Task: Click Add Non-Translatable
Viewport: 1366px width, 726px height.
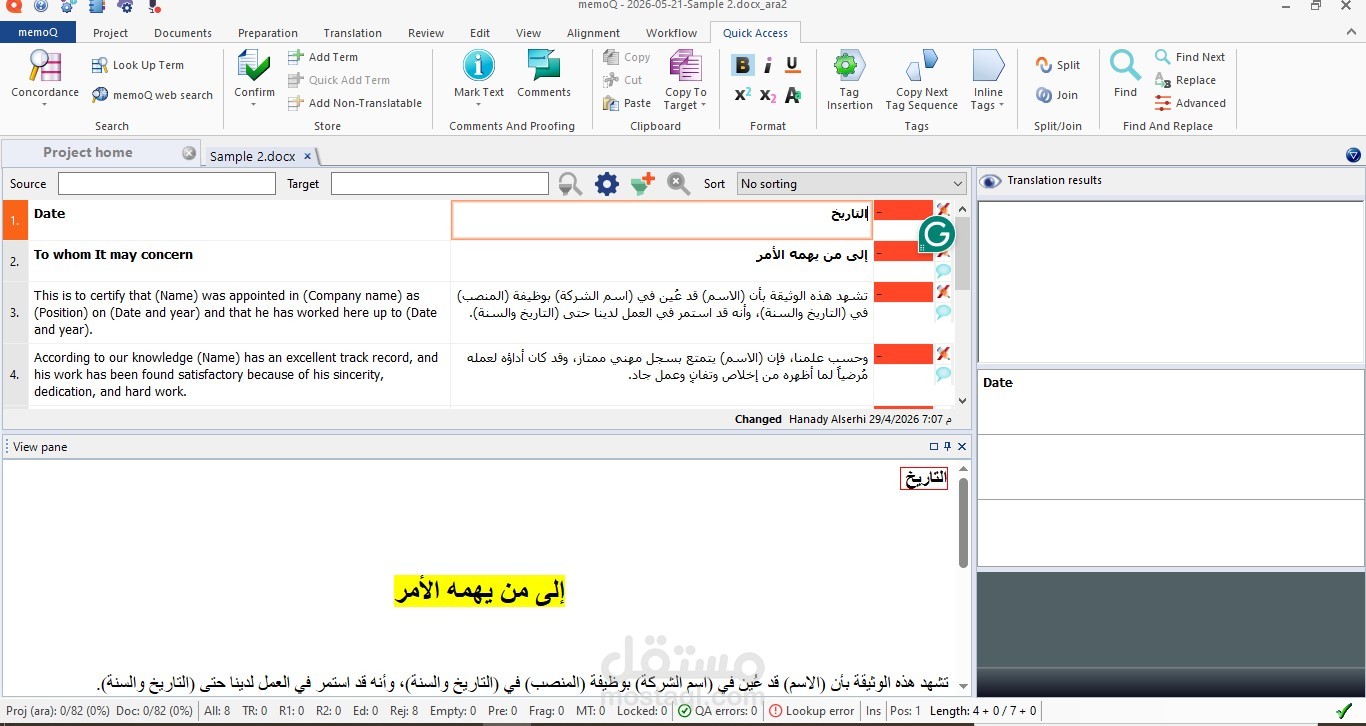Action: [x=354, y=103]
